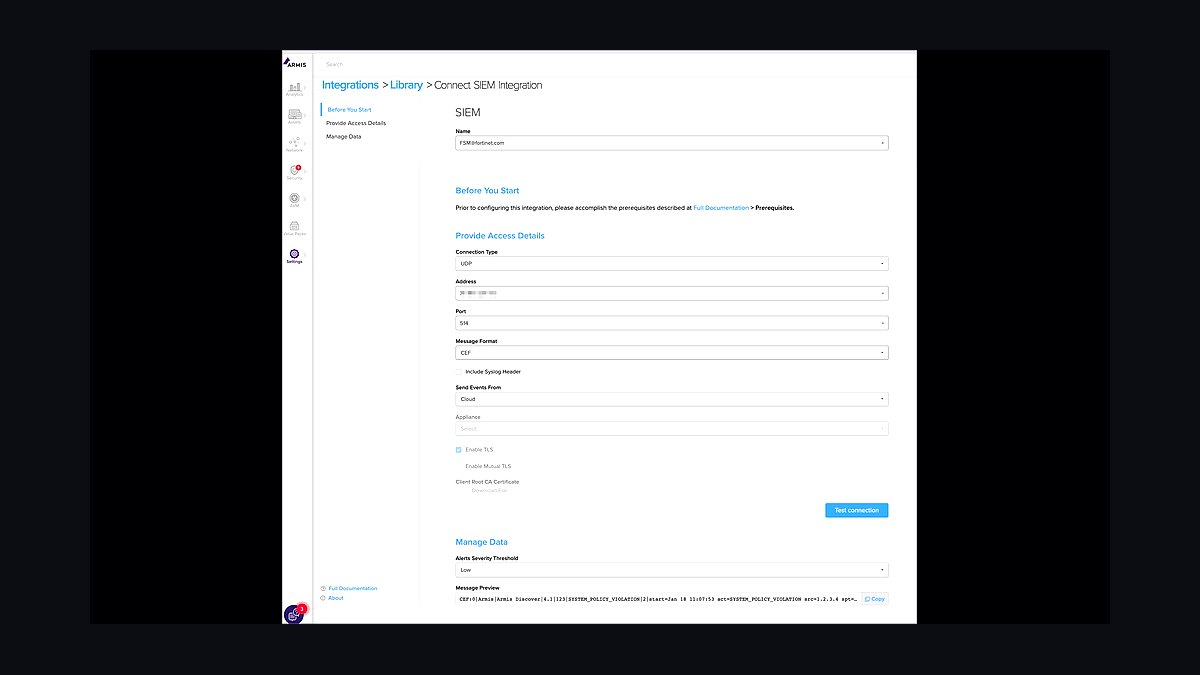1200x675 pixels.
Task: Click the Enable Mutual TLS label
Action: point(488,466)
